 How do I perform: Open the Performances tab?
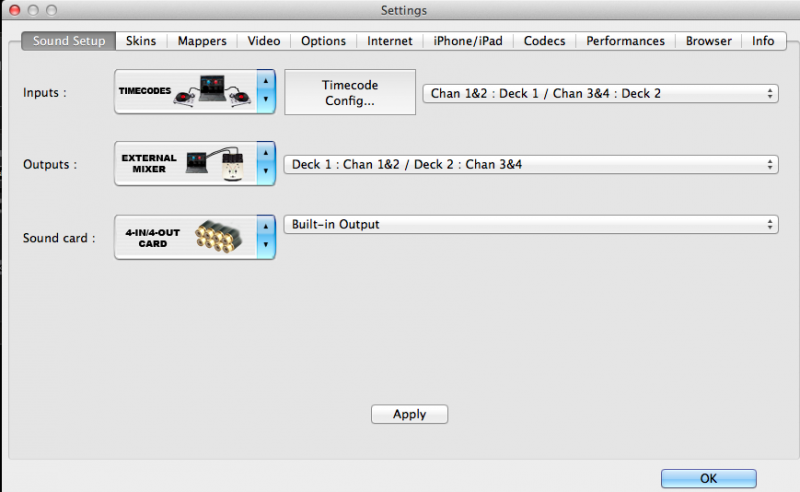coord(625,41)
